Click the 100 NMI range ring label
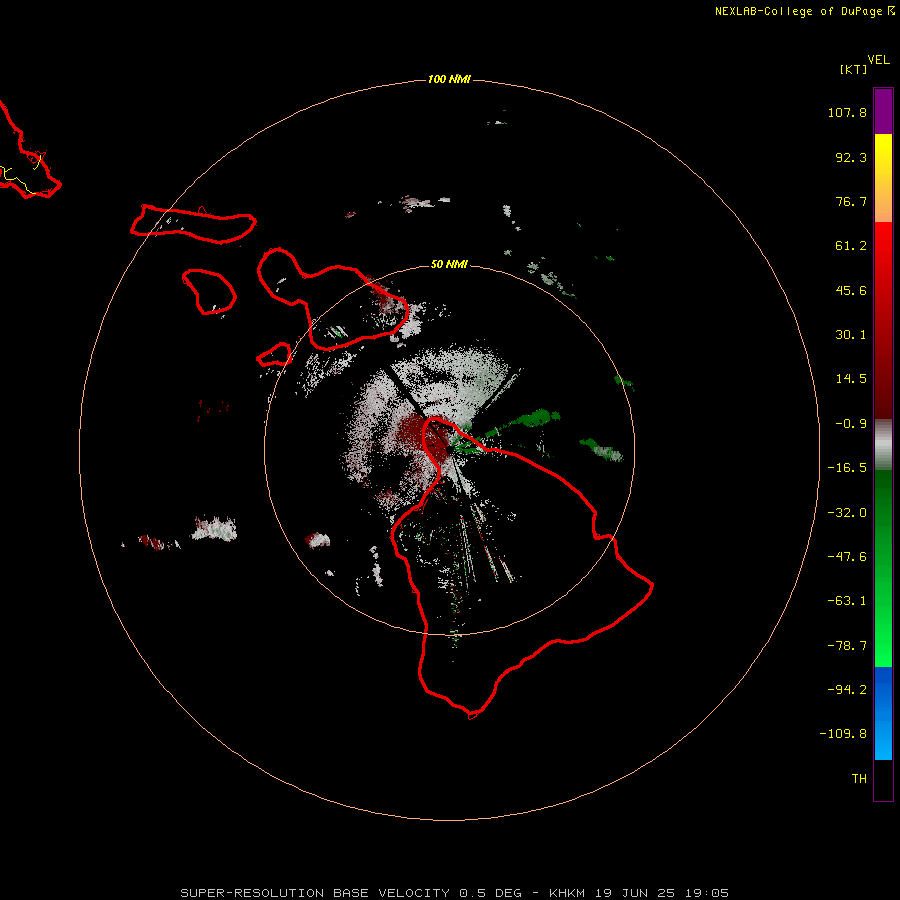Image resolution: width=900 pixels, height=900 pixels. pos(449,79)
